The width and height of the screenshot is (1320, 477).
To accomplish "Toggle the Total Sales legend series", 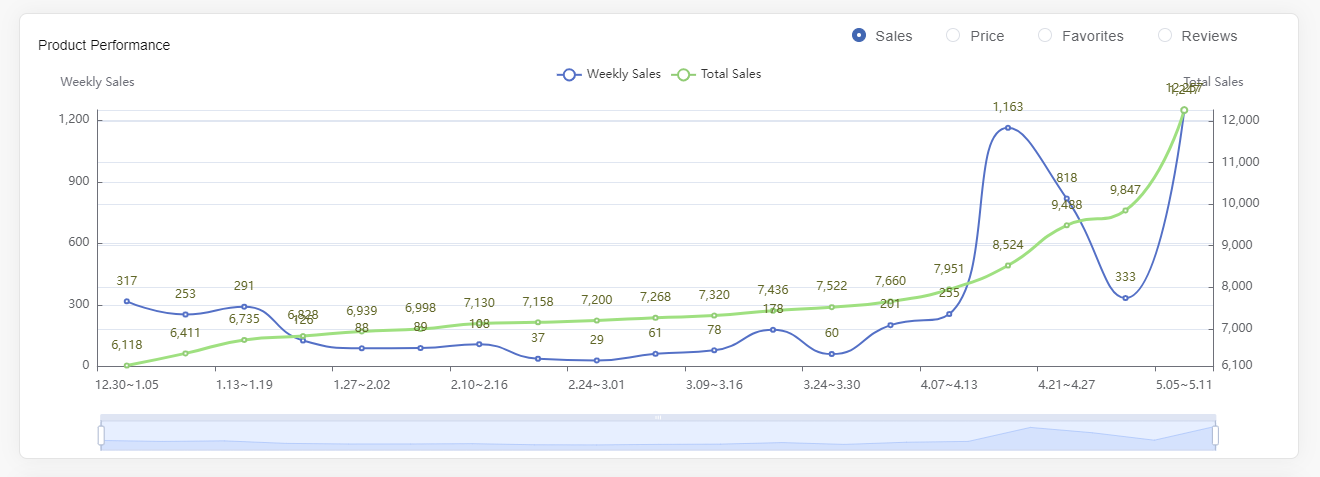I will click(x=719, y=74).
